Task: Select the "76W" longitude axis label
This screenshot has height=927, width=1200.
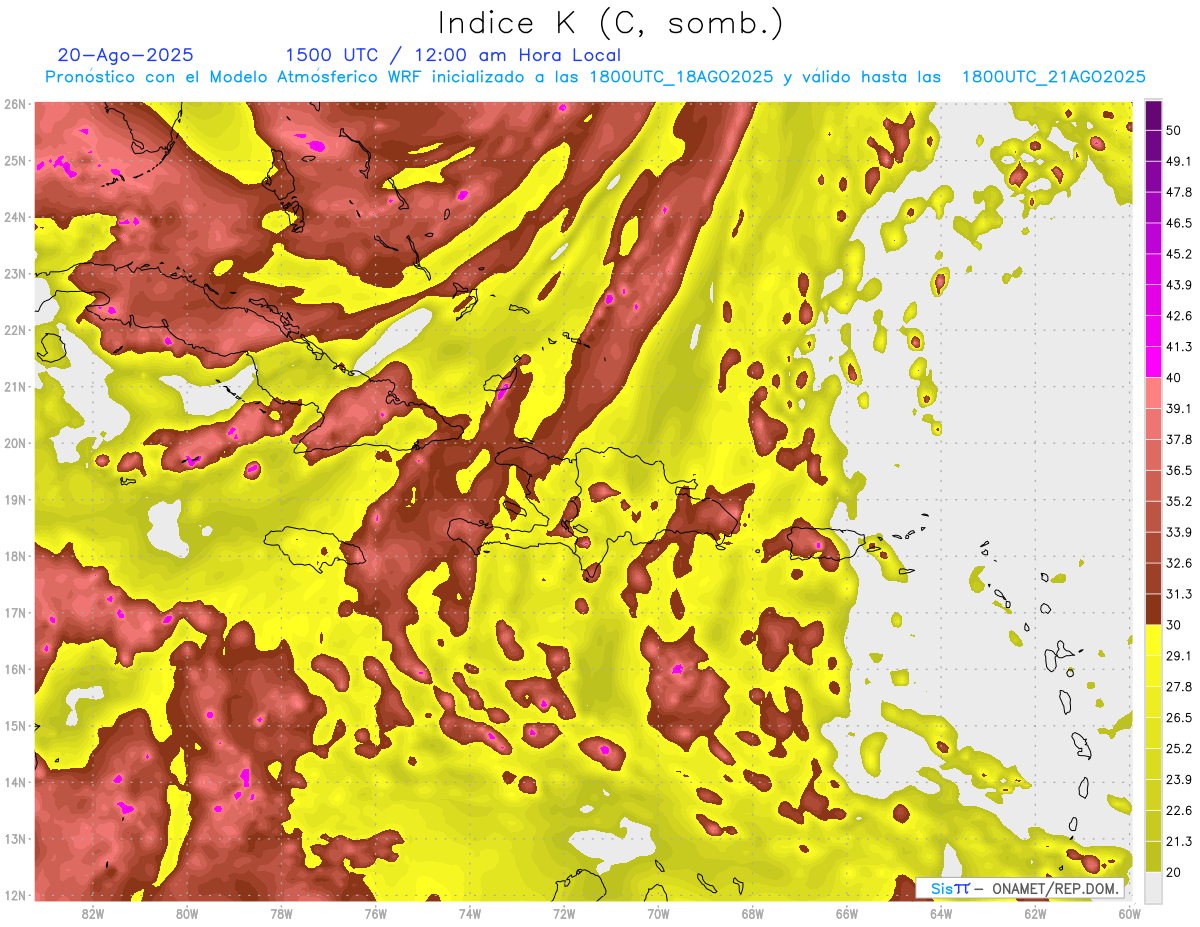Action: coord(375,914)
